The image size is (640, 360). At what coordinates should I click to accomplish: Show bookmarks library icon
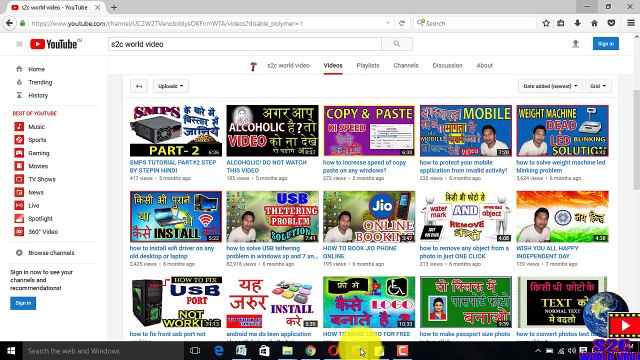[561, 23]
